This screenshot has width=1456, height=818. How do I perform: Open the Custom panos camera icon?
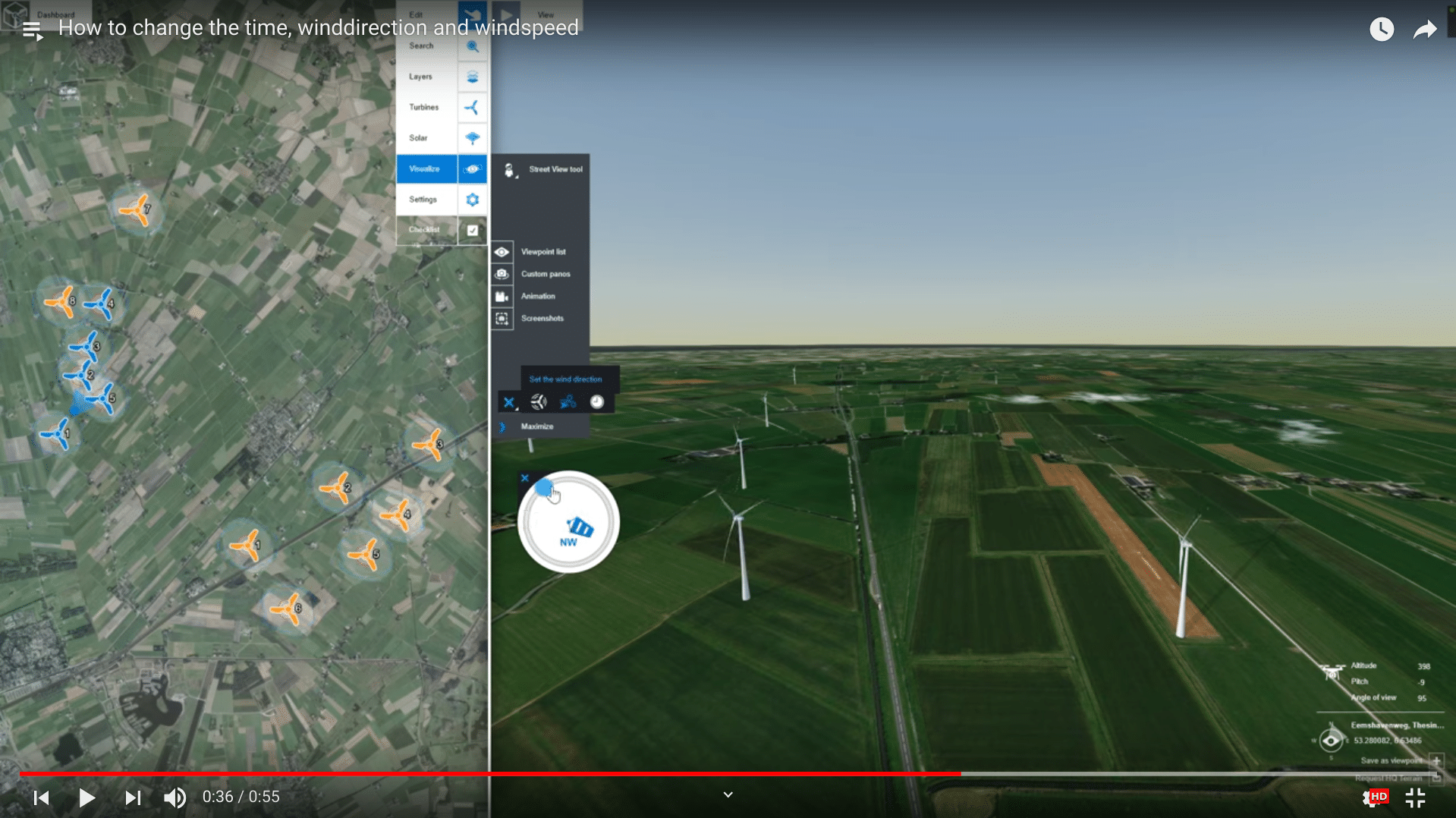[x=502, y=274]
